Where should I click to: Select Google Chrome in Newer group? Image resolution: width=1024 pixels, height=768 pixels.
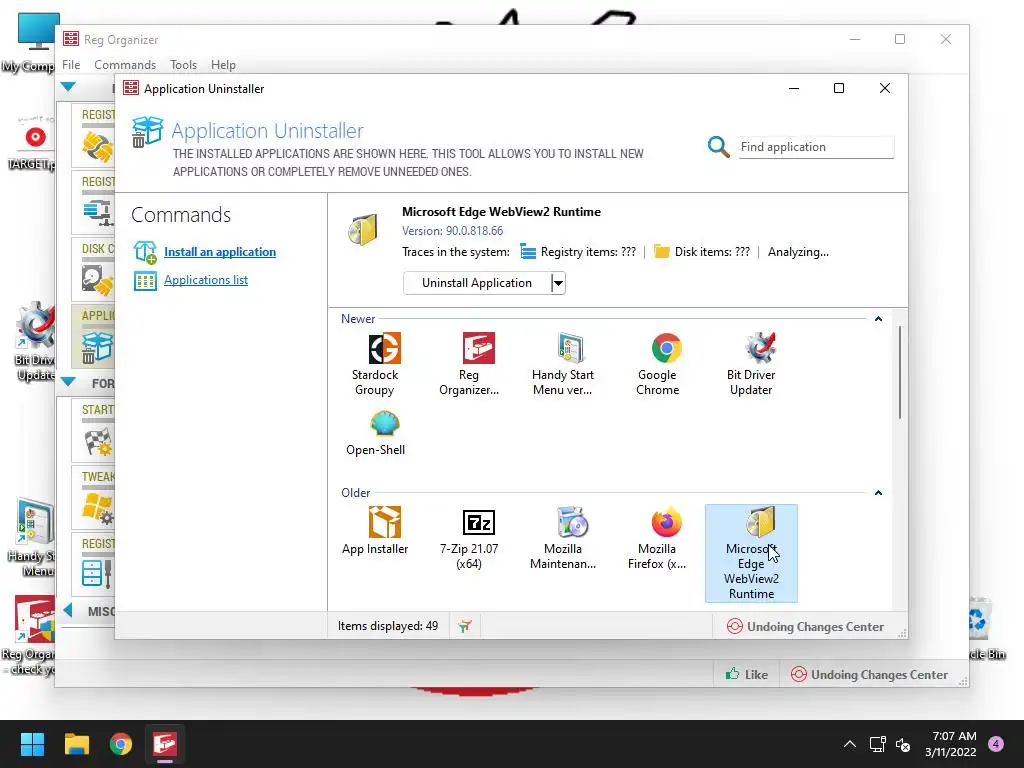pyautogui.click(x=658, y=364)
